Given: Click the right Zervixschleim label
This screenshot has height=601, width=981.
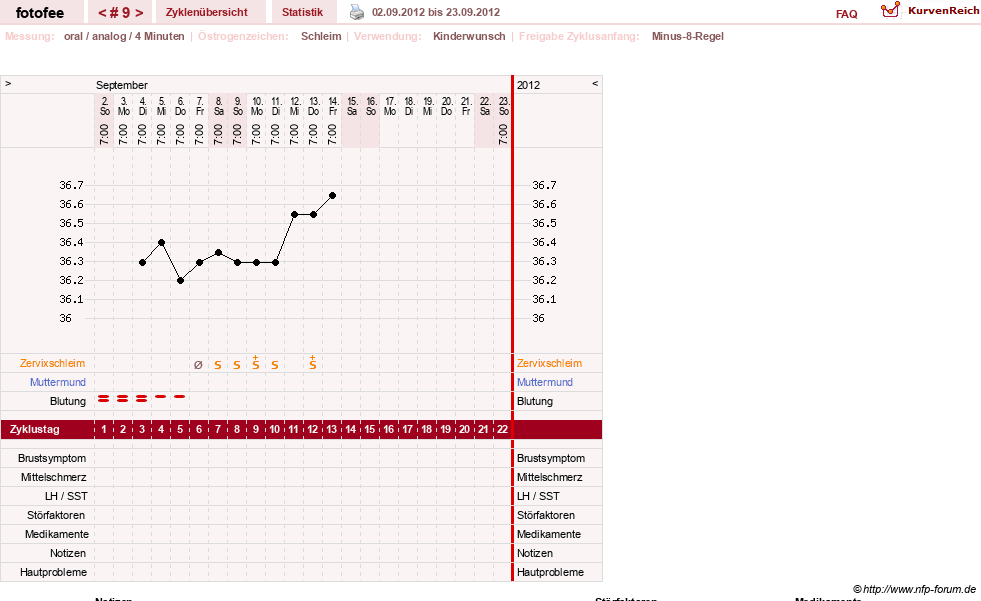Looking at the screenshot, I should pos(549,363).
